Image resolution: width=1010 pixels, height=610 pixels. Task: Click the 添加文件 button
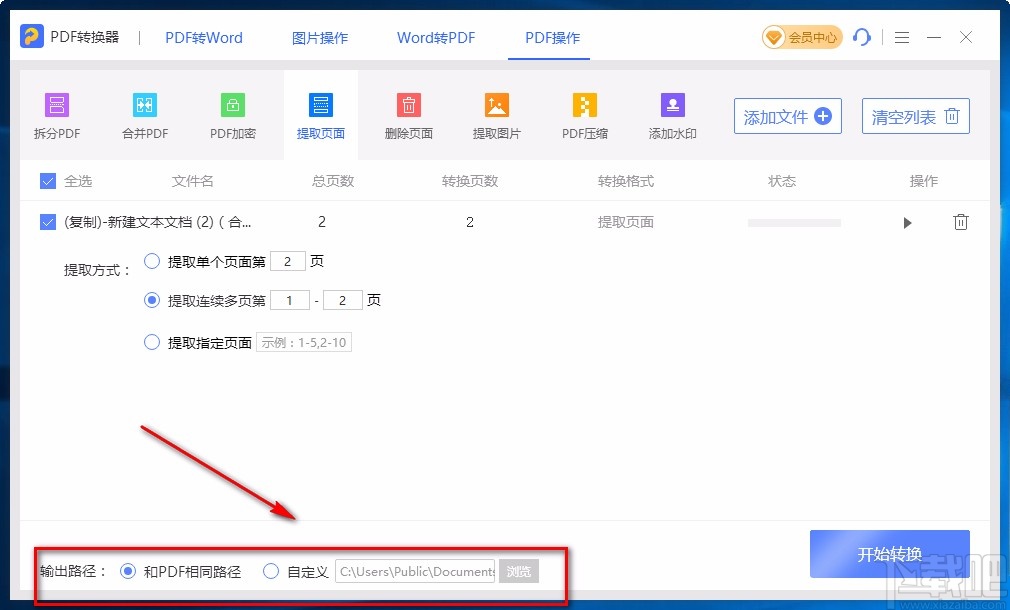click(787, 116)
